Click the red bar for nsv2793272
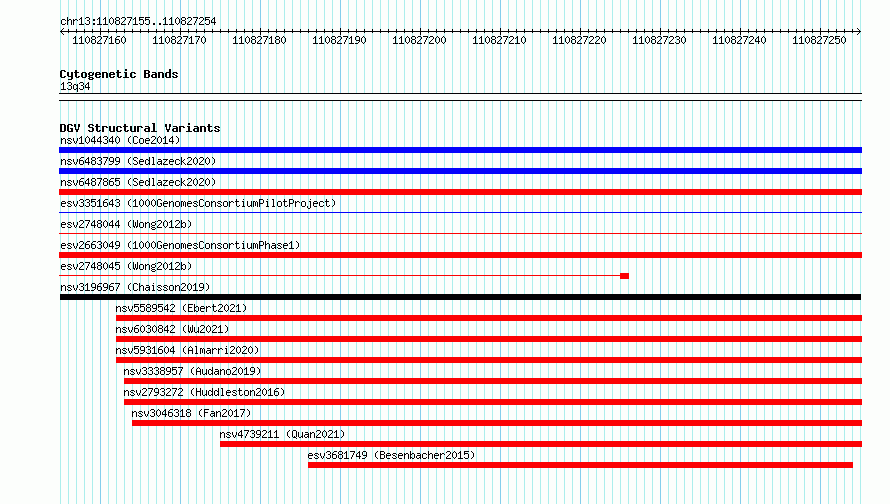The width and height of the screenshot is (890, 504). (493, 402)
